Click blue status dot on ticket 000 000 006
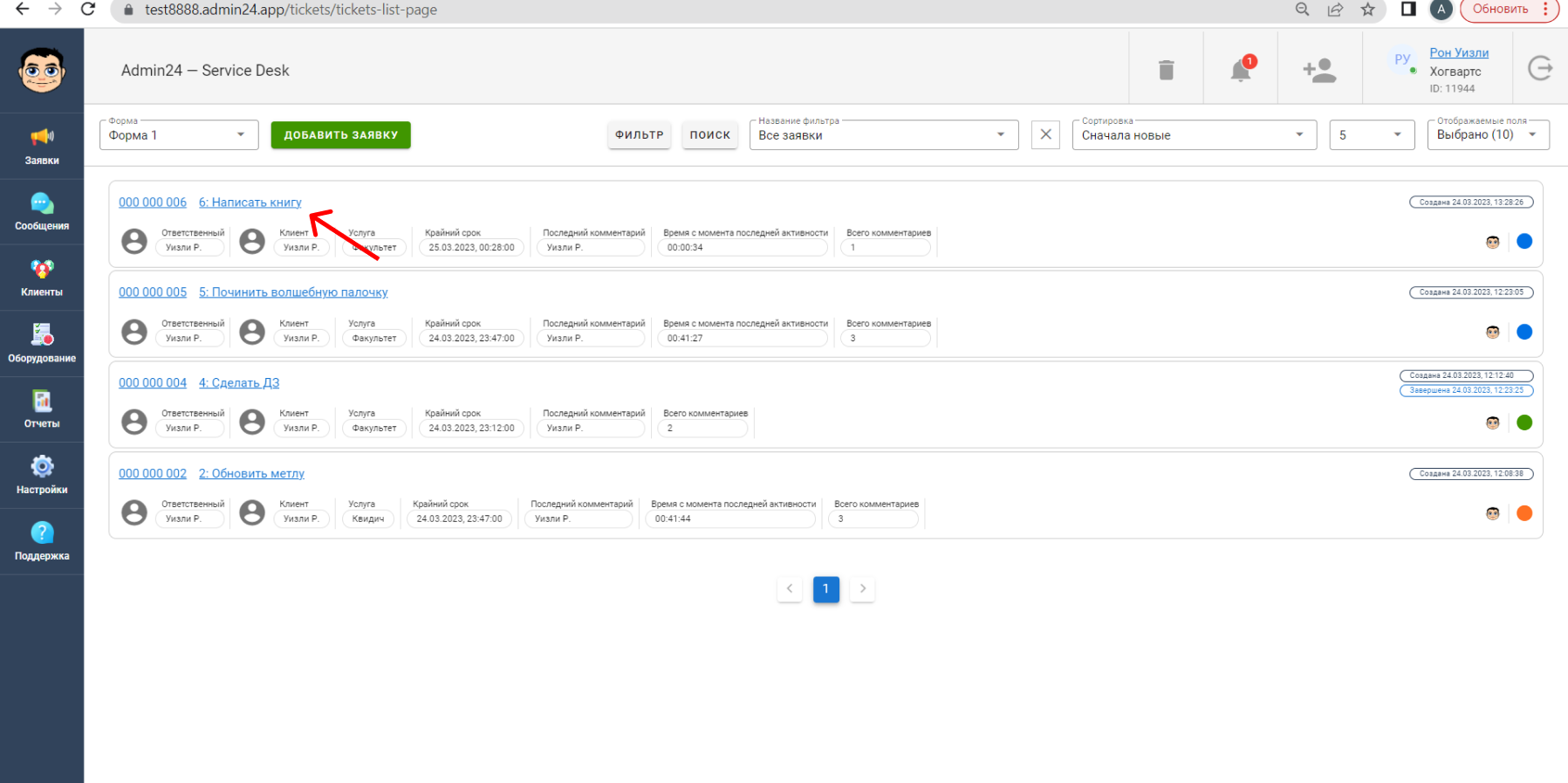Image resolution: width=1568 pixels, height=783 pixels. coord(1524,242)
